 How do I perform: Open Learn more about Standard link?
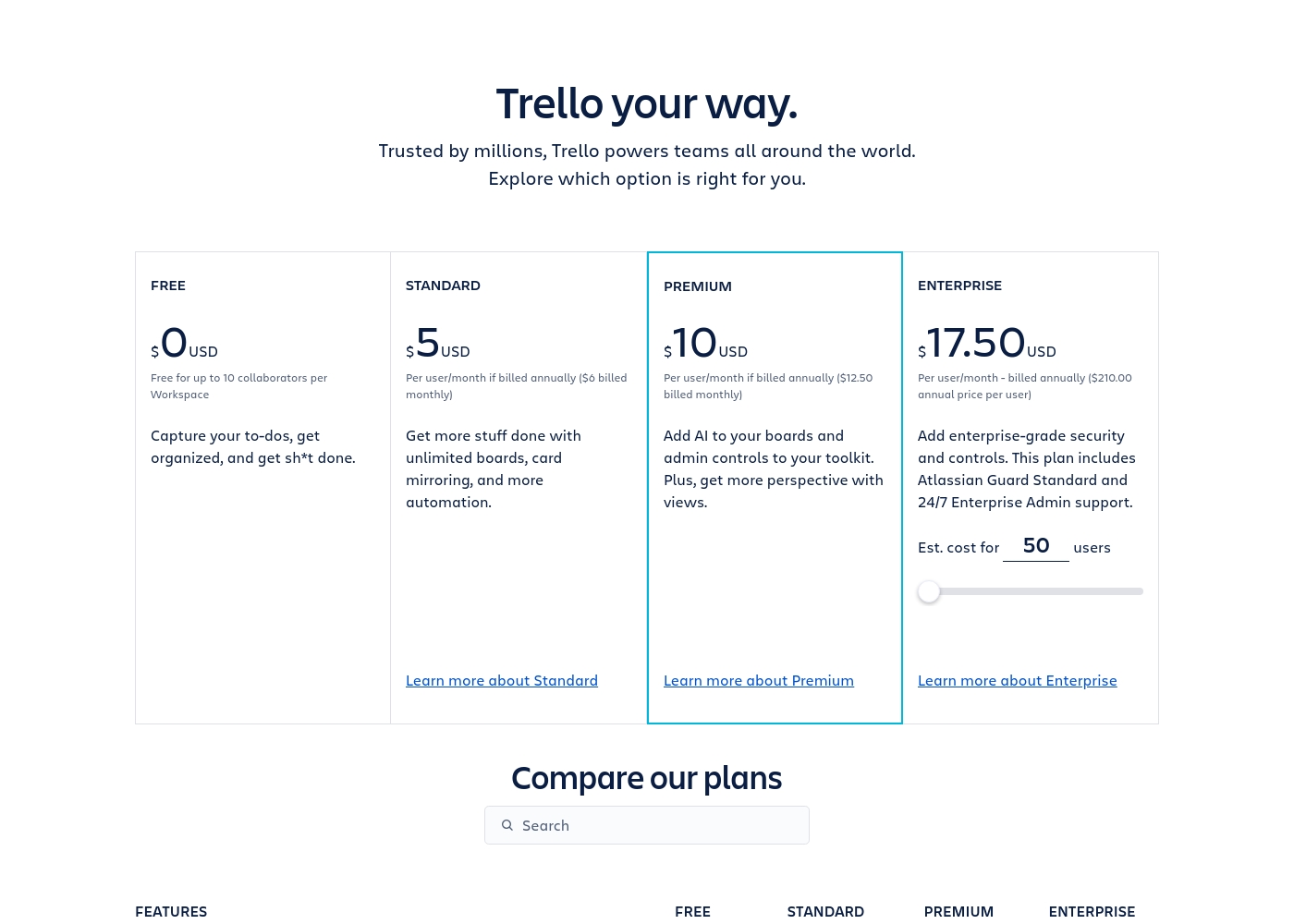click(x=502, y=680)
